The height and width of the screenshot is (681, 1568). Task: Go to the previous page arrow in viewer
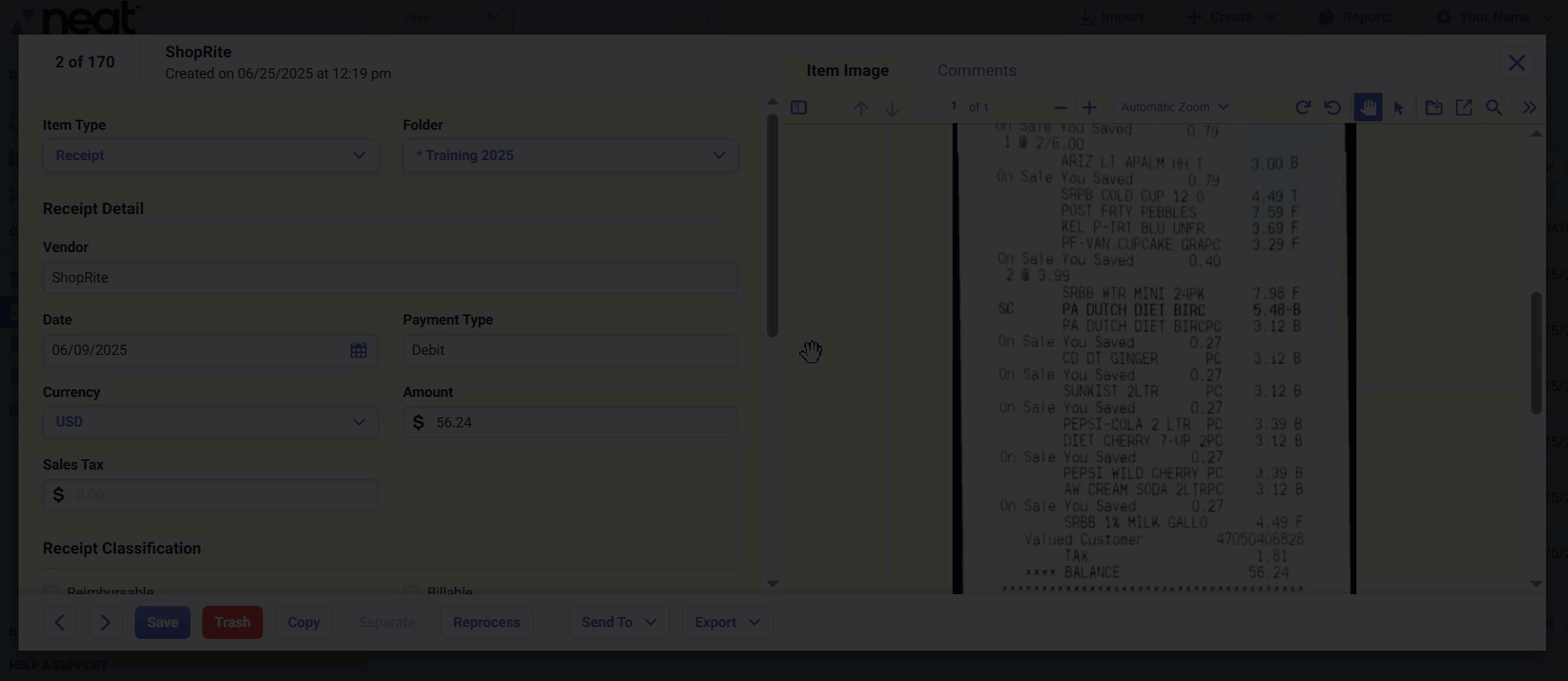[x=861, y=108]
